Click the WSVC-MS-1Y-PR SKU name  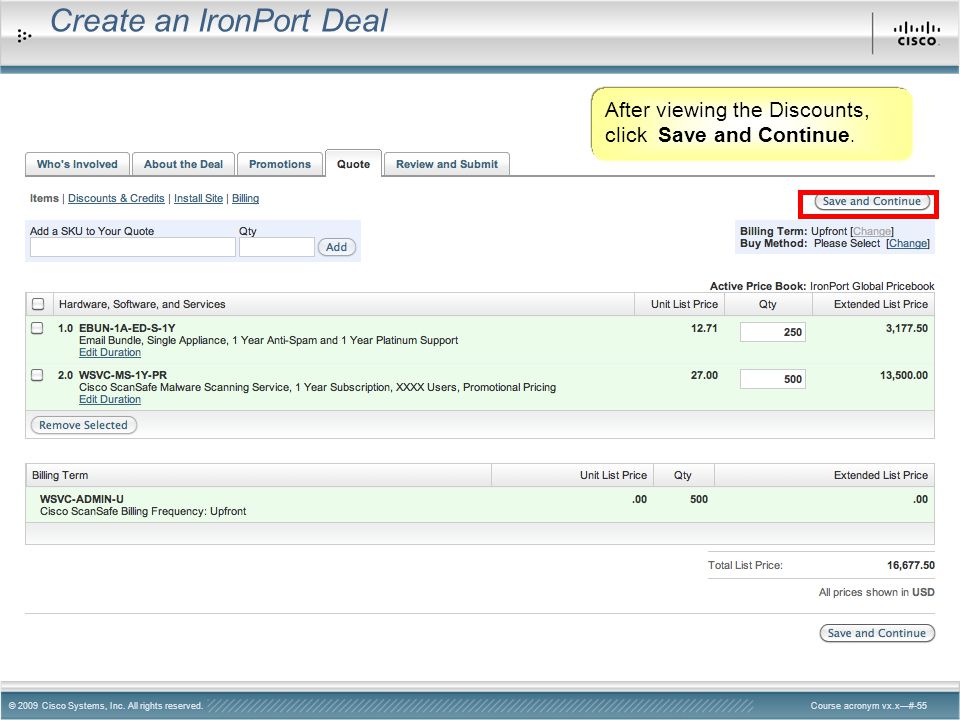[123, 375]
